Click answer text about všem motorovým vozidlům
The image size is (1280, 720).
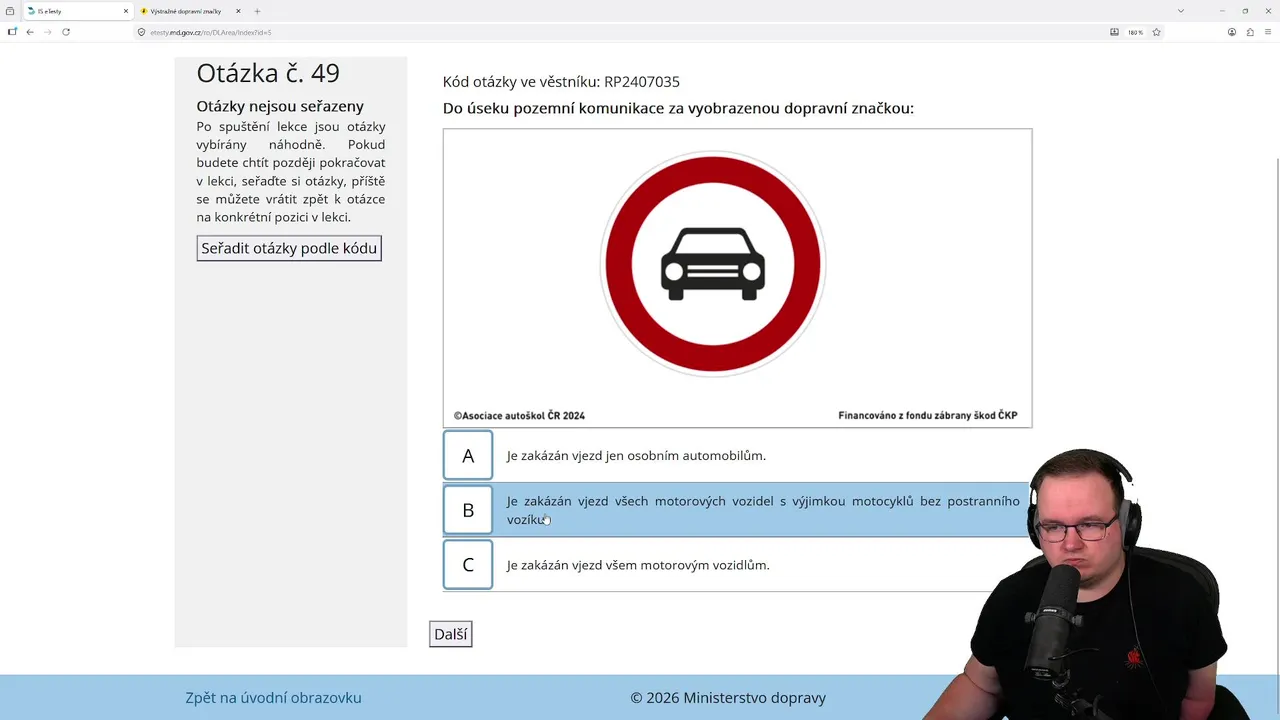click(638, 565)
